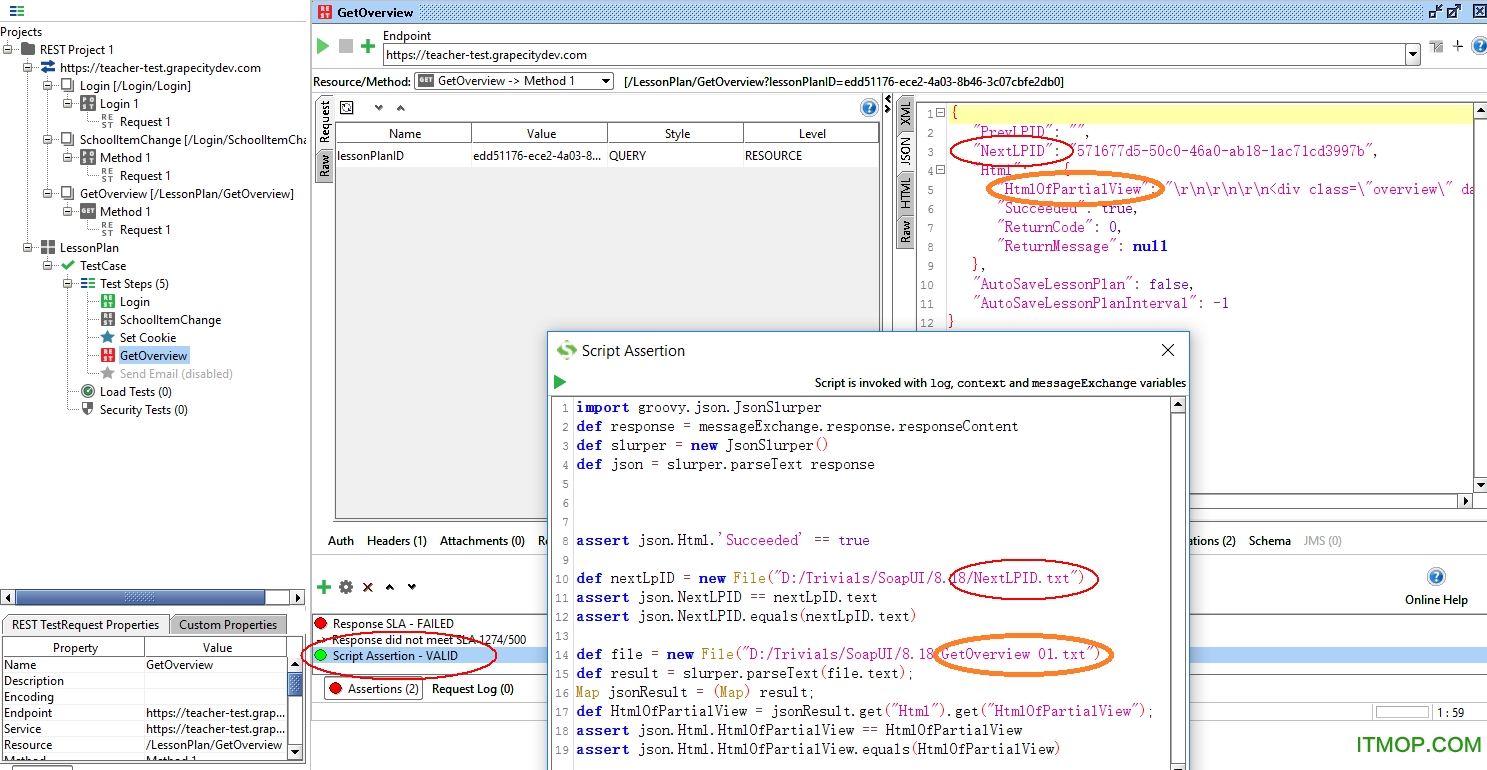Click lessonPlanID parameter value cell
Image resolution: width=1487 pixels, height=770 pixels.
pyautogui.click(x=539, y=156)
